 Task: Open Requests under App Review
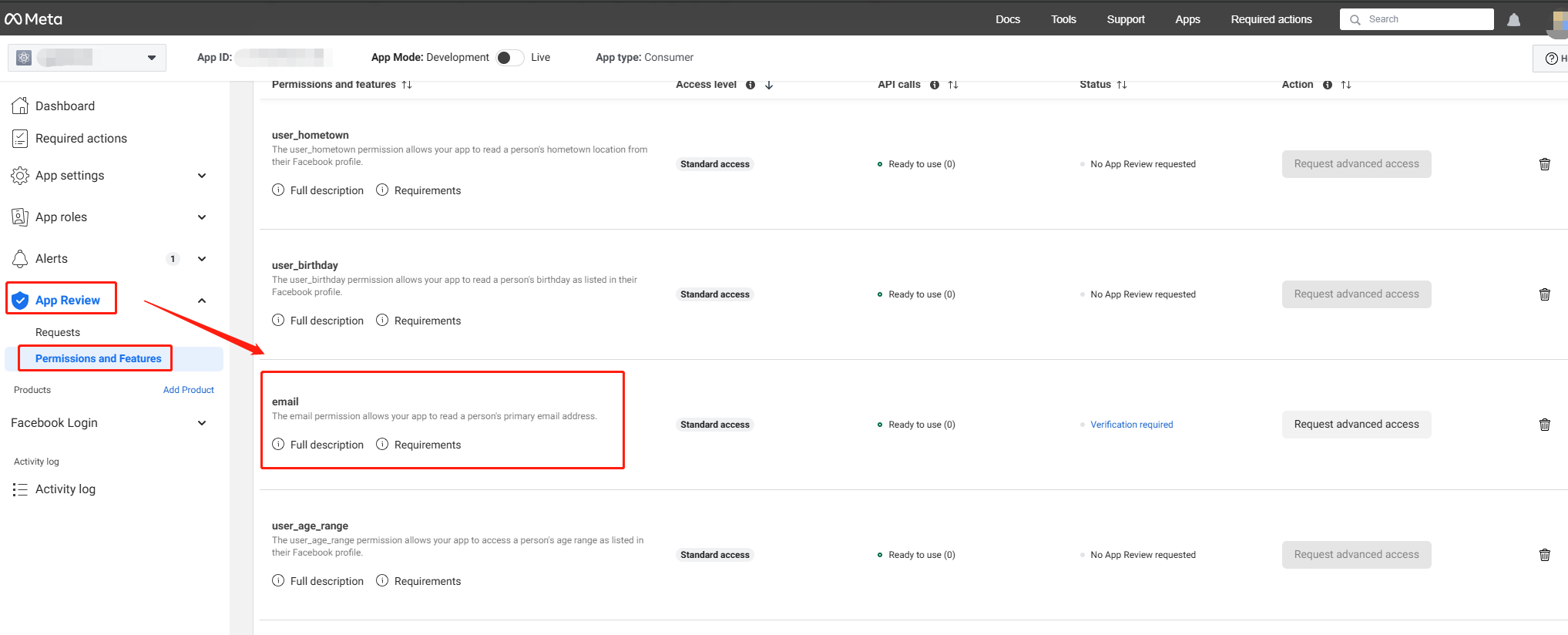pyautogui.click(x=58, y=332)
